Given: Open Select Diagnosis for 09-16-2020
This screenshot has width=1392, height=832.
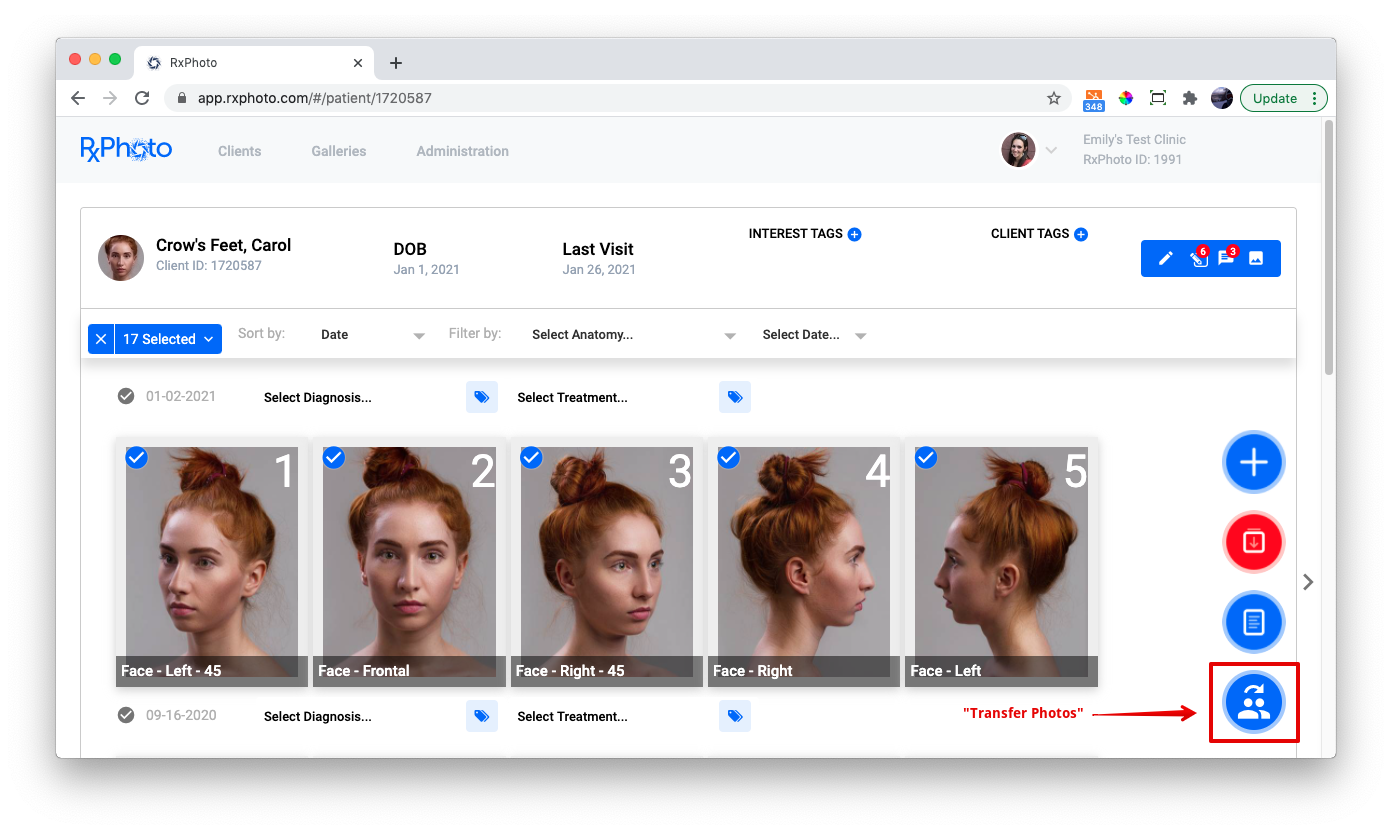Looking at the screenshot, I should (318, 716).
